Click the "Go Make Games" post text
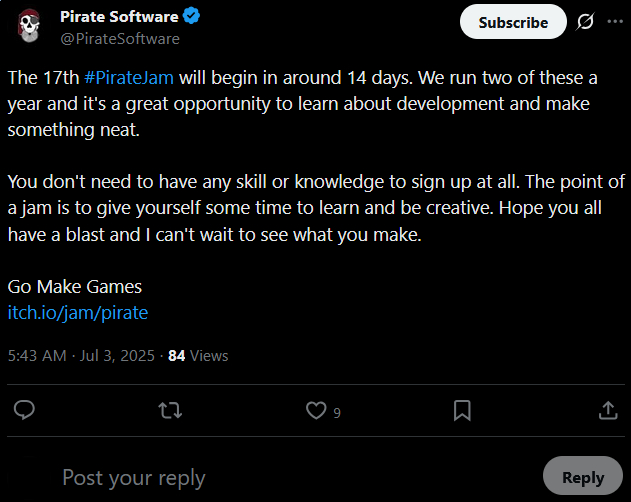Image resolution: width=631 pixels, height=502 pixels. [x=75, y=287]
